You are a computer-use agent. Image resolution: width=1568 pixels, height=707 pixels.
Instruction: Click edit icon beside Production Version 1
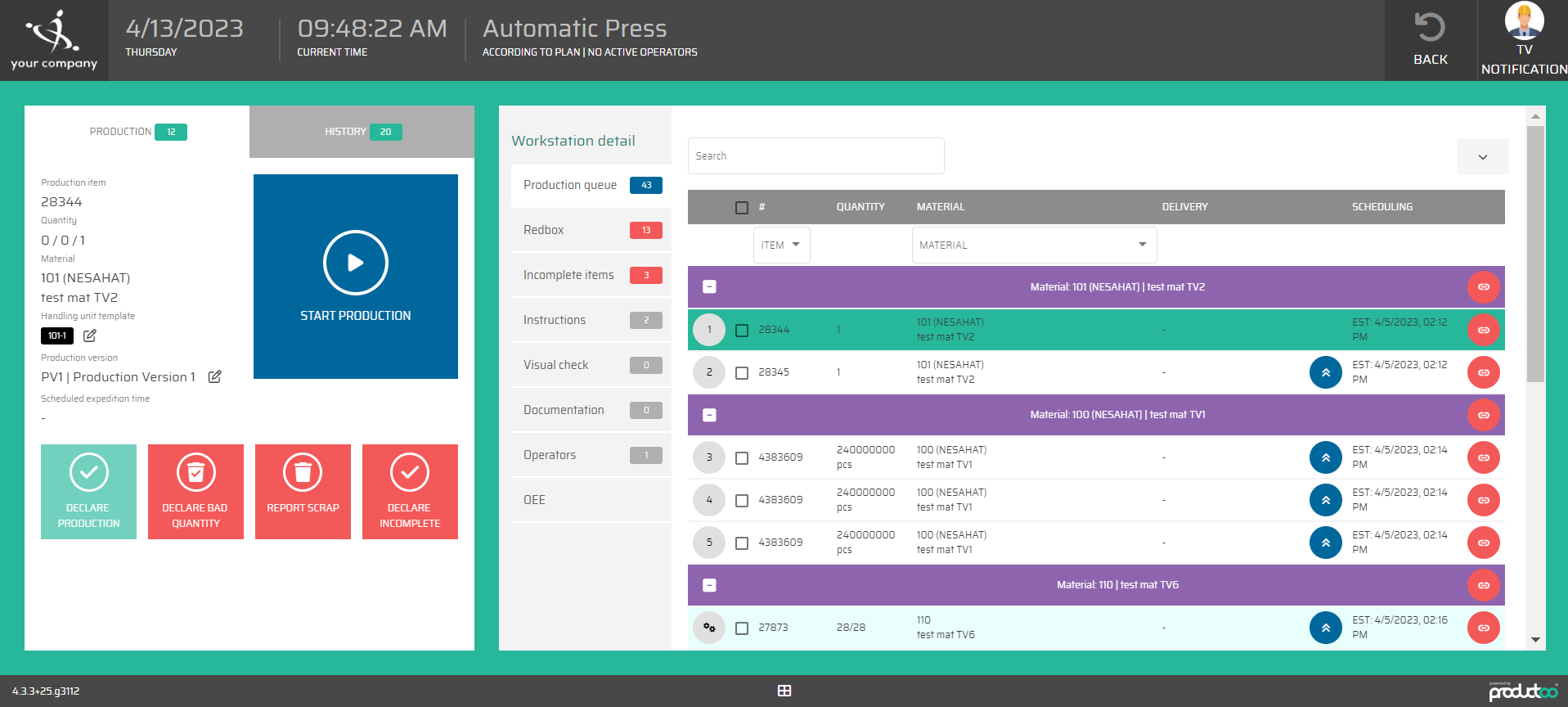tap(214, 376)
